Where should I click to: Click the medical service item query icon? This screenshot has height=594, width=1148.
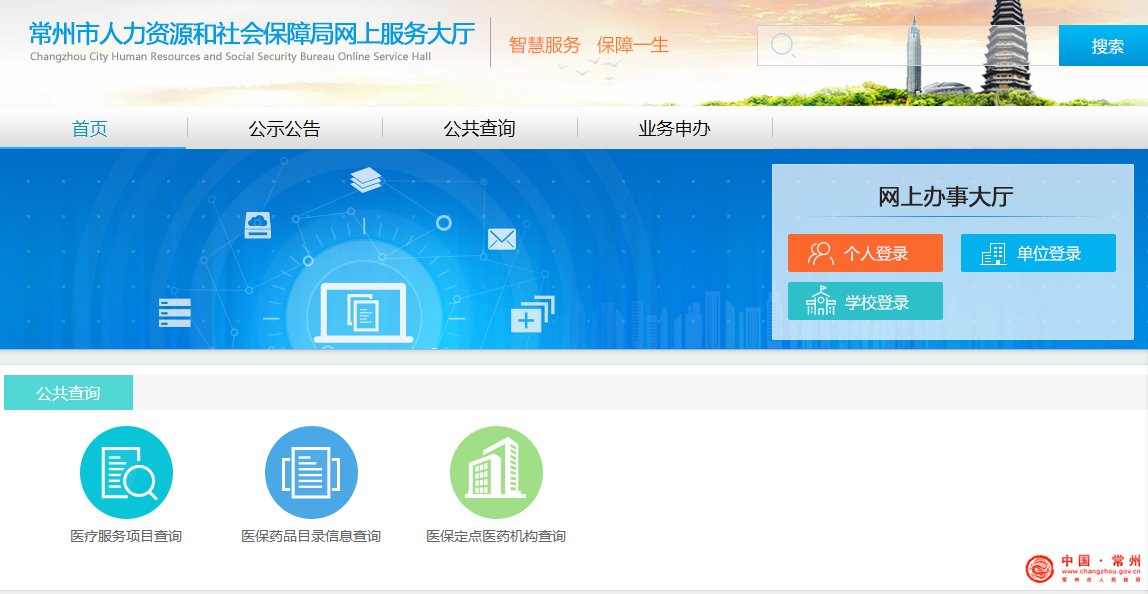point(126,472)
